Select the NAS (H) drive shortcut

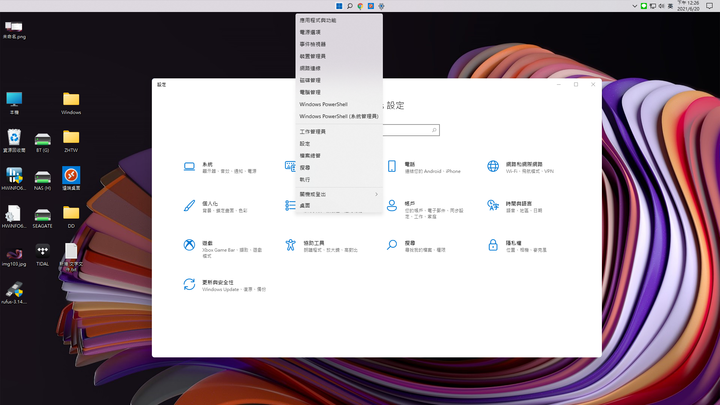coord(42,179)
